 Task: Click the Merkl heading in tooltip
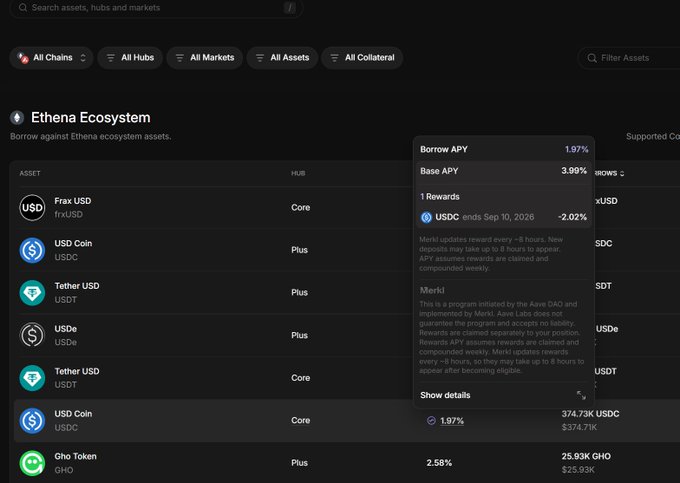tap(432, 290)
